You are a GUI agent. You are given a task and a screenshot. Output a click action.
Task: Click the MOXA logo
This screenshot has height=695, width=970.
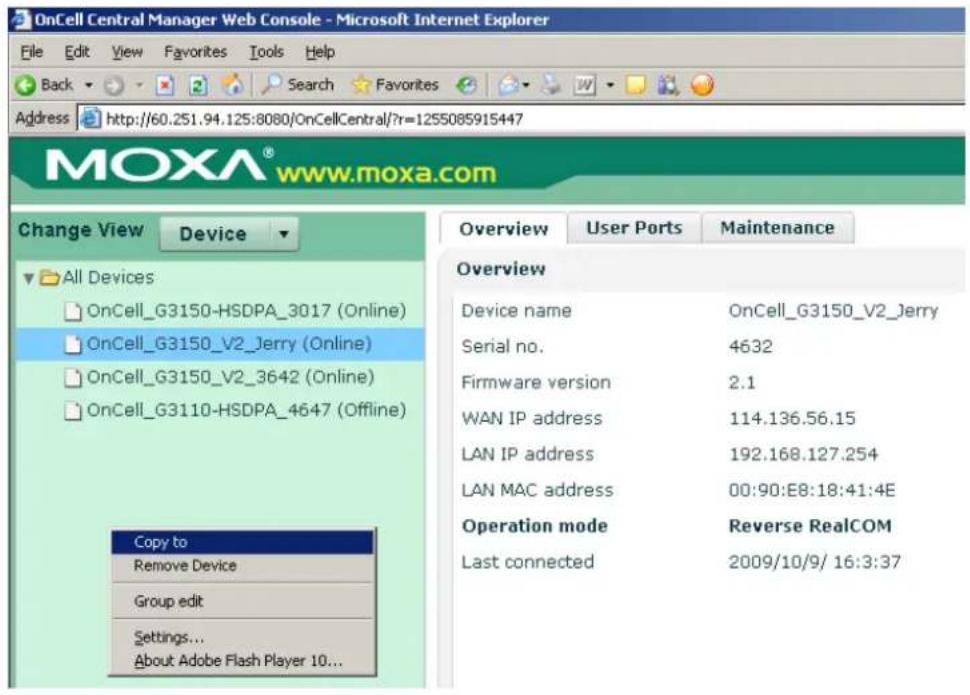[159, 165]
